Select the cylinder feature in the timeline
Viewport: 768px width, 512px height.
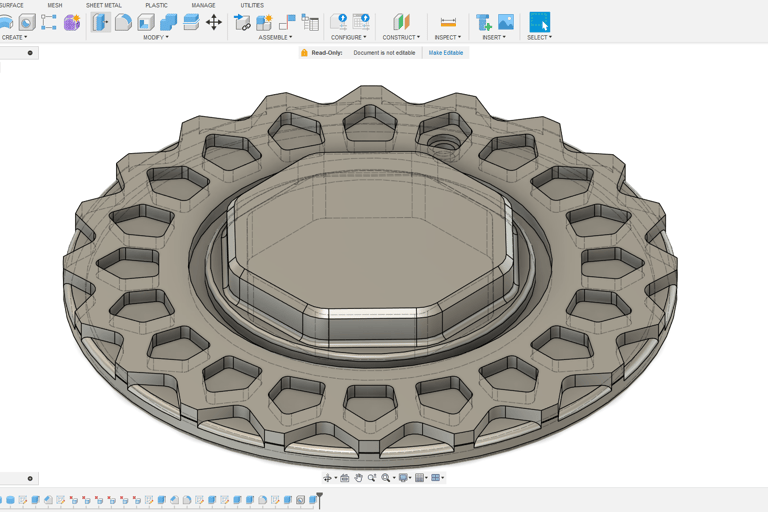(x=10, y=500)
